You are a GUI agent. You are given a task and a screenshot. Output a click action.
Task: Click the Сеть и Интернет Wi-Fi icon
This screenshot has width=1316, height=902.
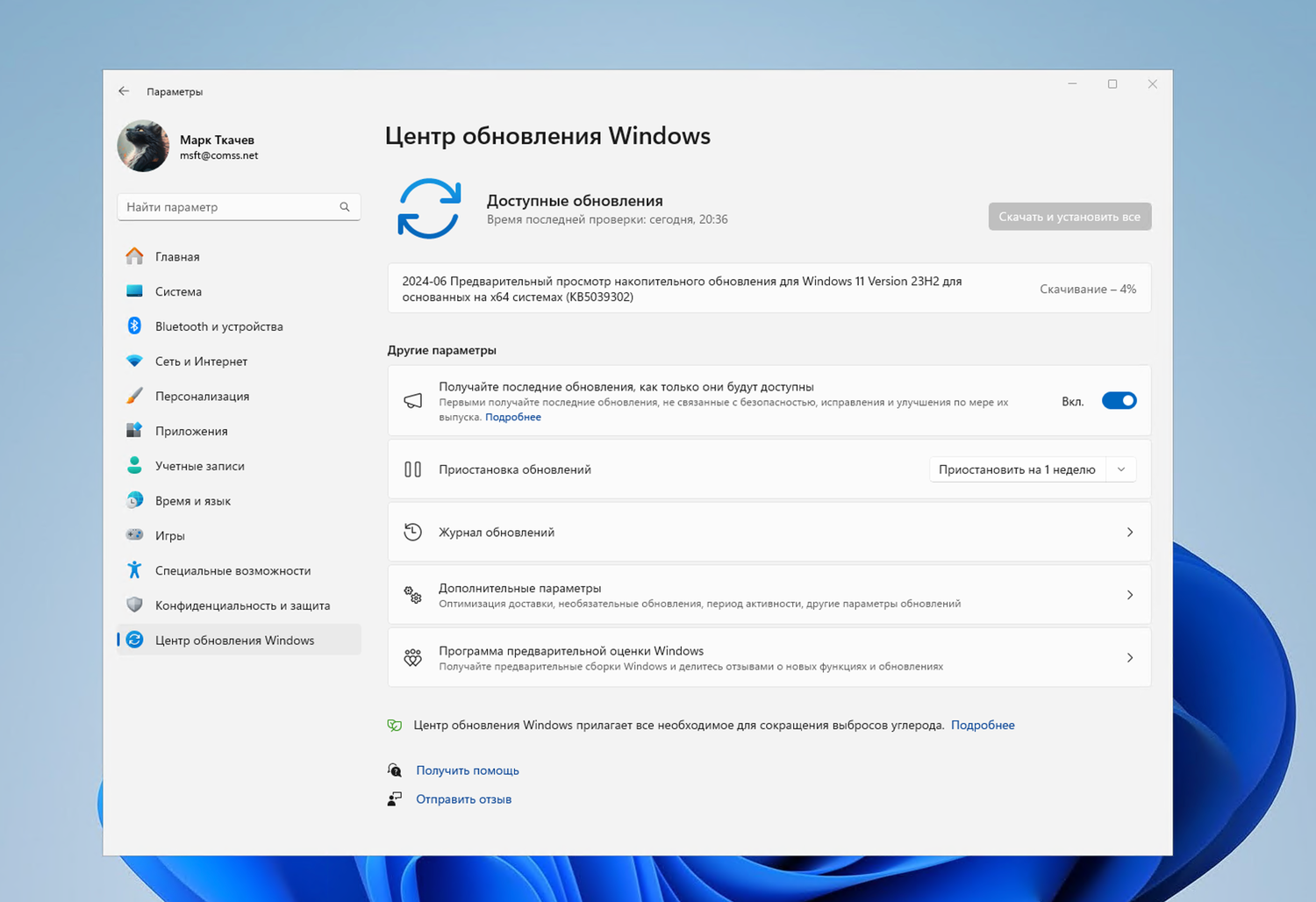click(134, 361)
